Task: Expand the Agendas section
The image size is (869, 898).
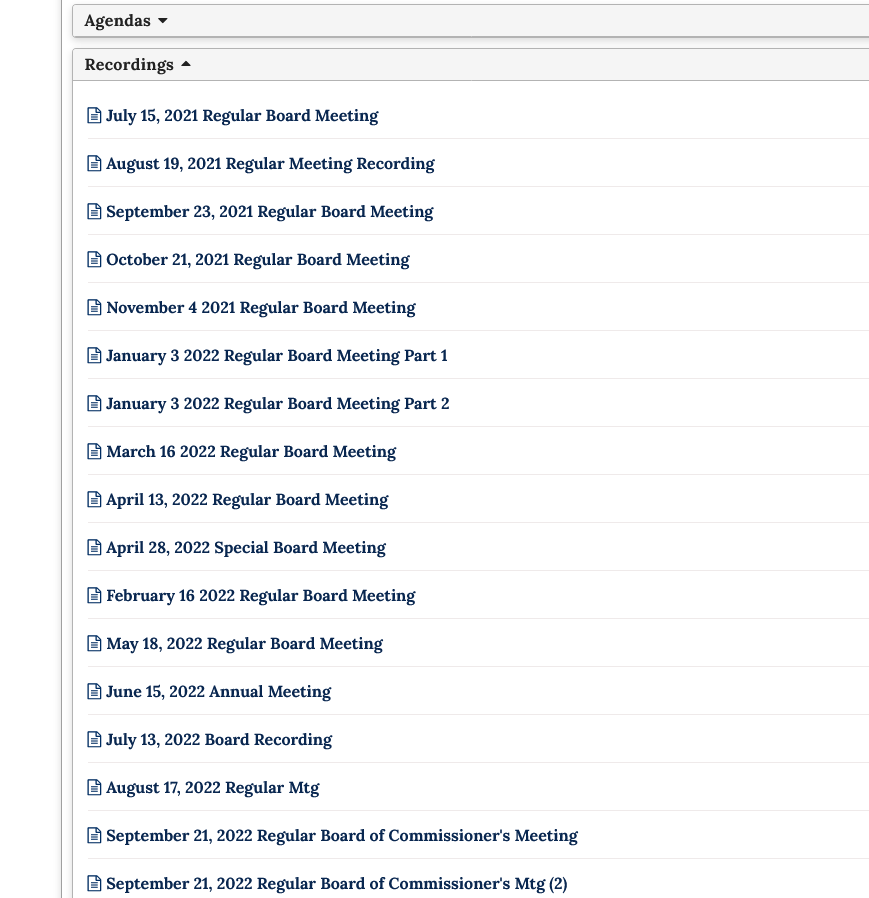Action: 470,21
